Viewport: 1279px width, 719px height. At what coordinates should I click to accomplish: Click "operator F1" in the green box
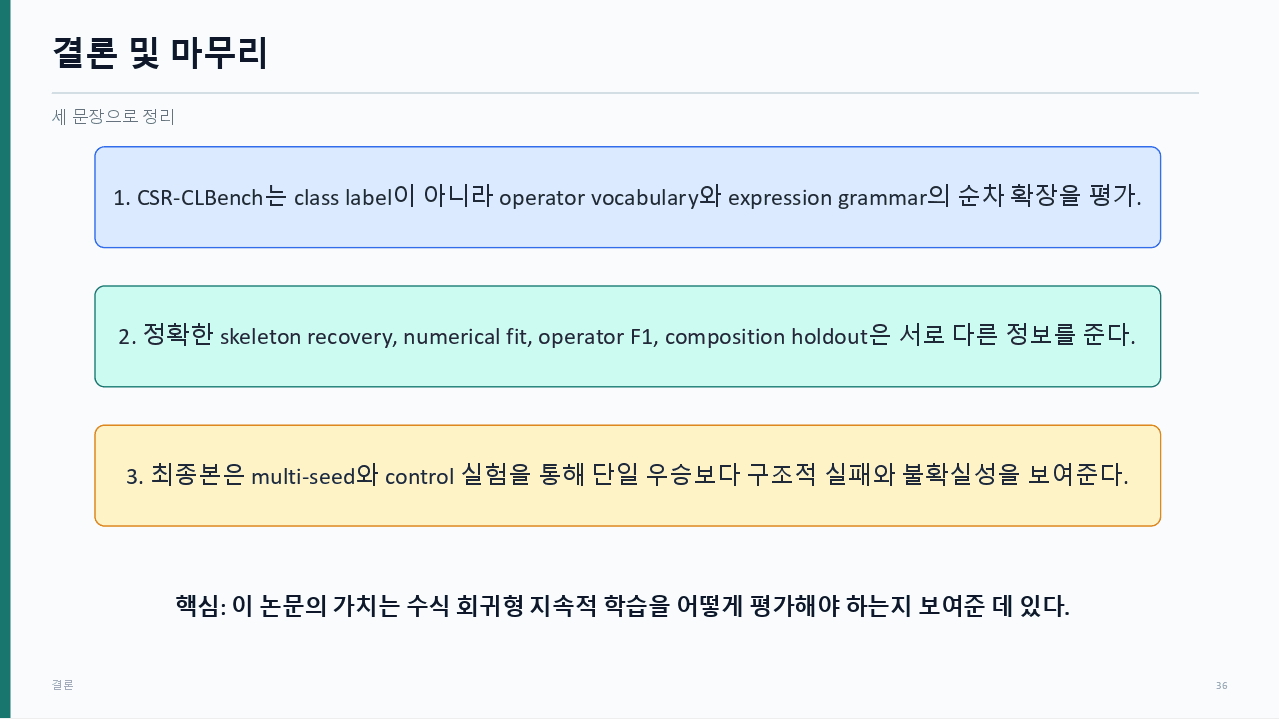594,337
